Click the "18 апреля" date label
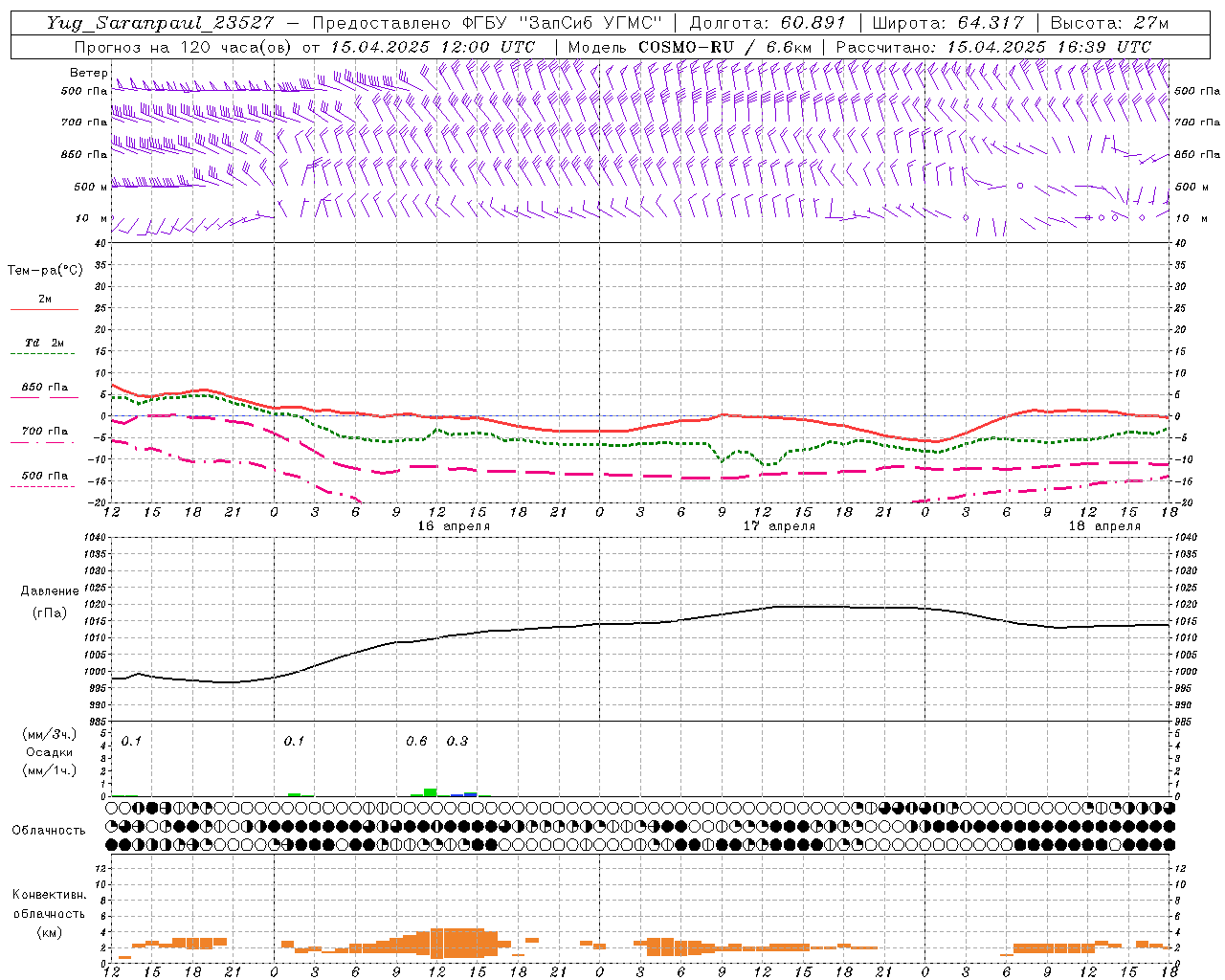Viewport: 1225px width, 980px height. pyautogui.click(x=1105, y=526)
